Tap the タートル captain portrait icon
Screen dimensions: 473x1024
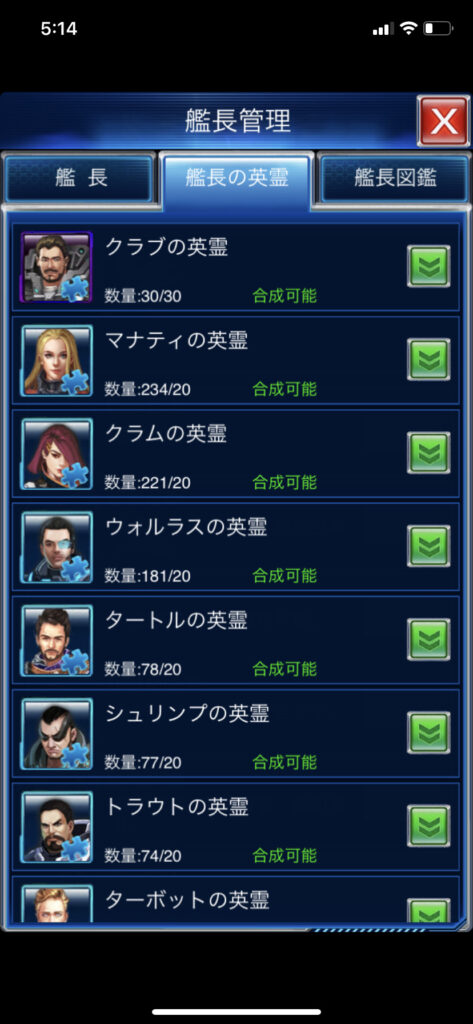[x=57, y=641]
